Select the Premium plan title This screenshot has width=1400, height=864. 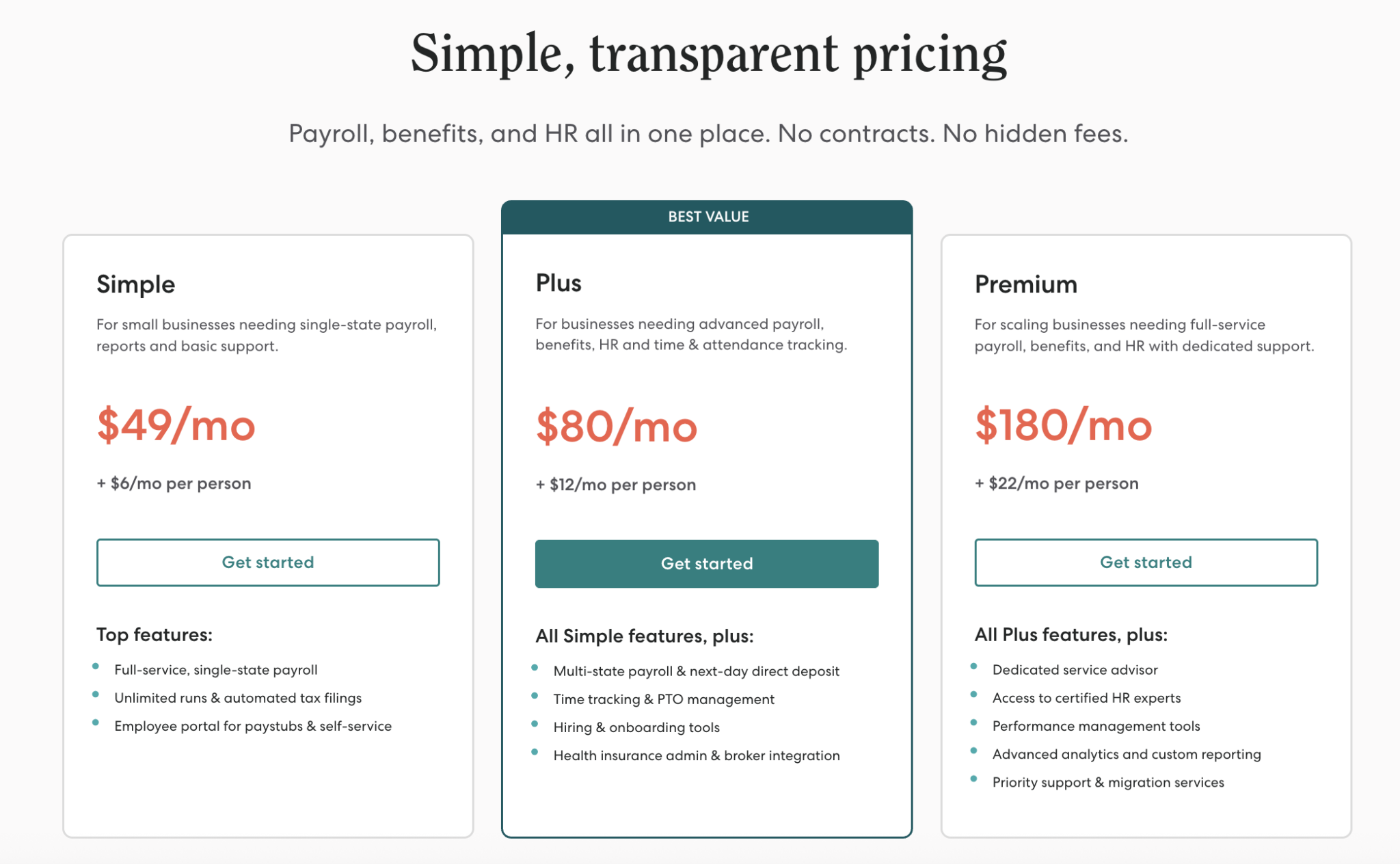click(x=1025, y=284)
